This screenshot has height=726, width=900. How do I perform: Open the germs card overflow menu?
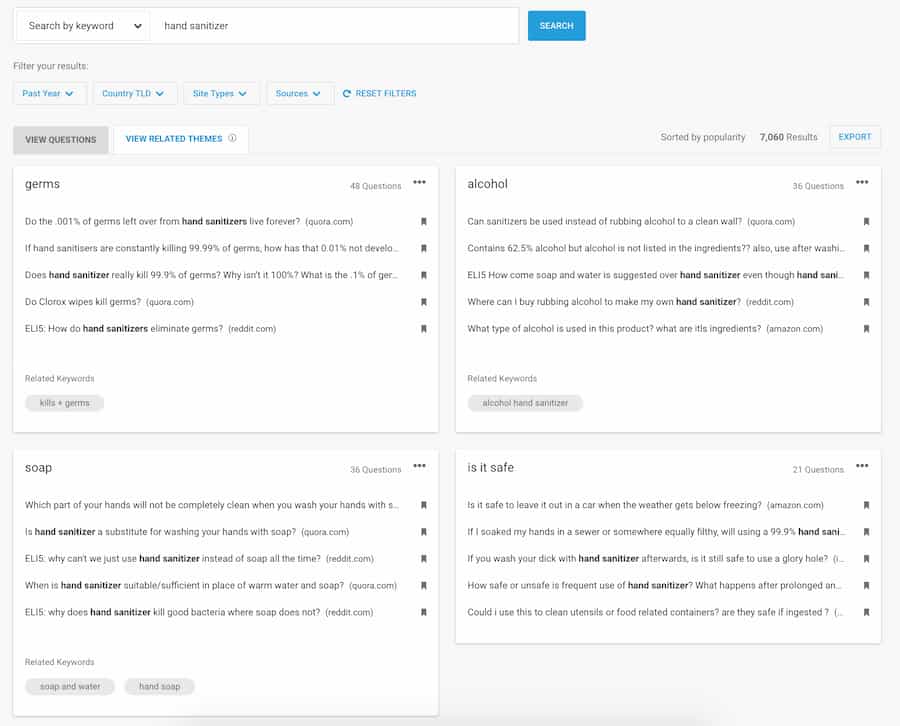(x=419, y=183)
